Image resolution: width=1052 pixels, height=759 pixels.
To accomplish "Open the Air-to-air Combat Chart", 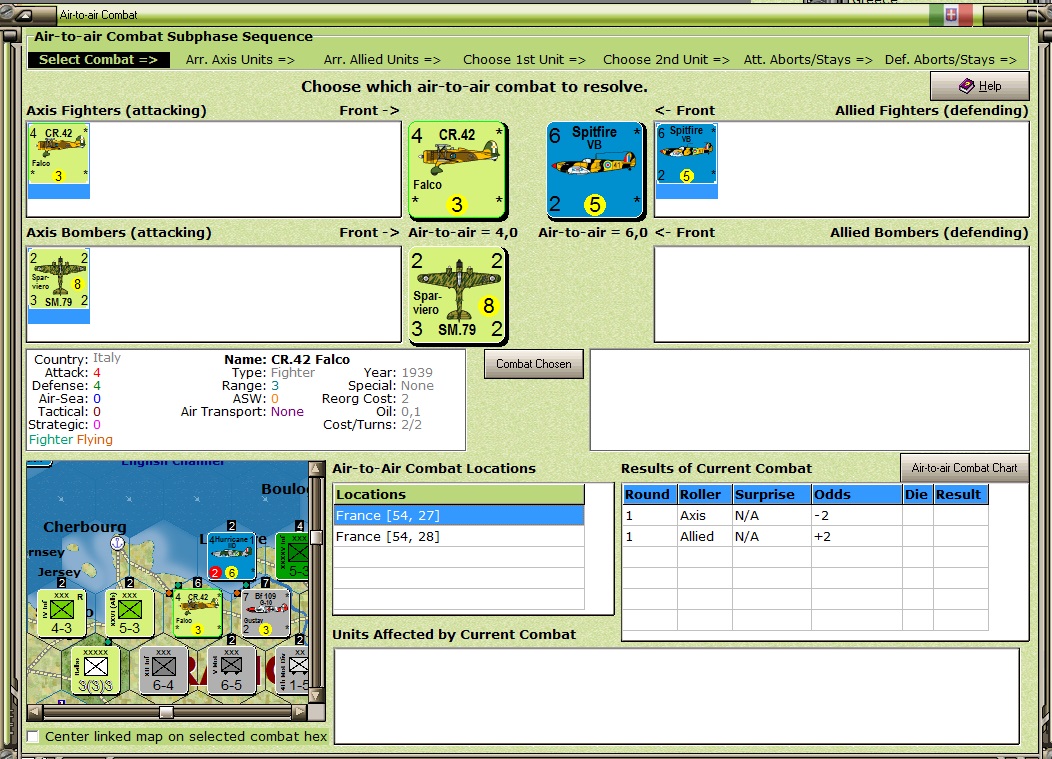I will 964,468.
